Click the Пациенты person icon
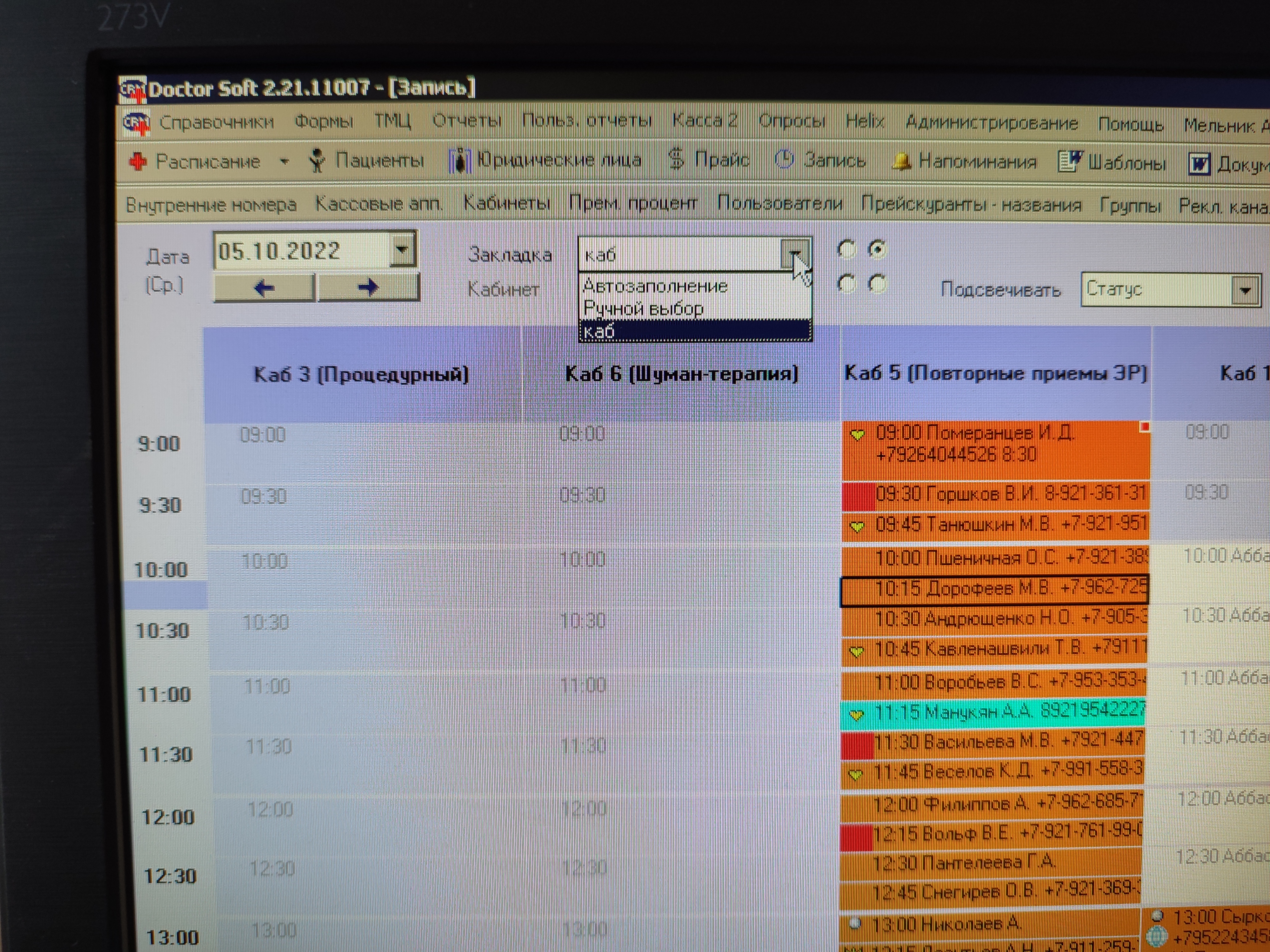Image resolution: width=1270 pixels, height=952 pixels. (317, 161)
